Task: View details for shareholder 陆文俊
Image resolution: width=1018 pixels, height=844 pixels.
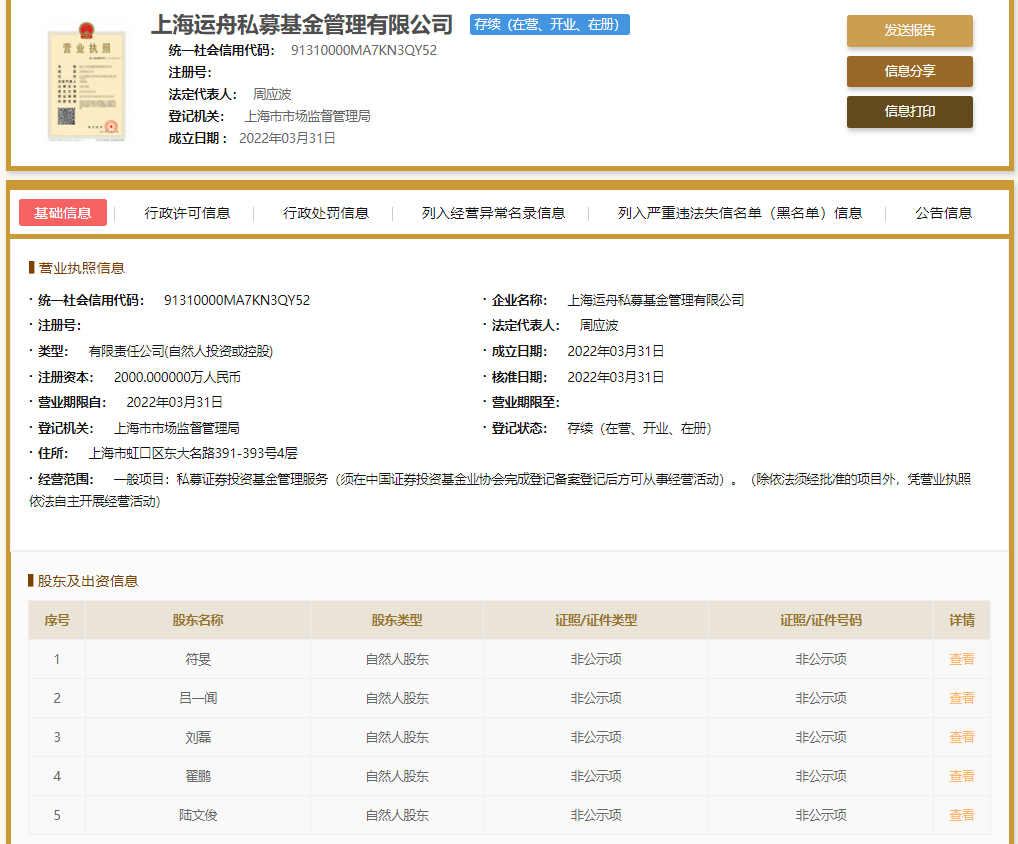Action: point(961,815)
